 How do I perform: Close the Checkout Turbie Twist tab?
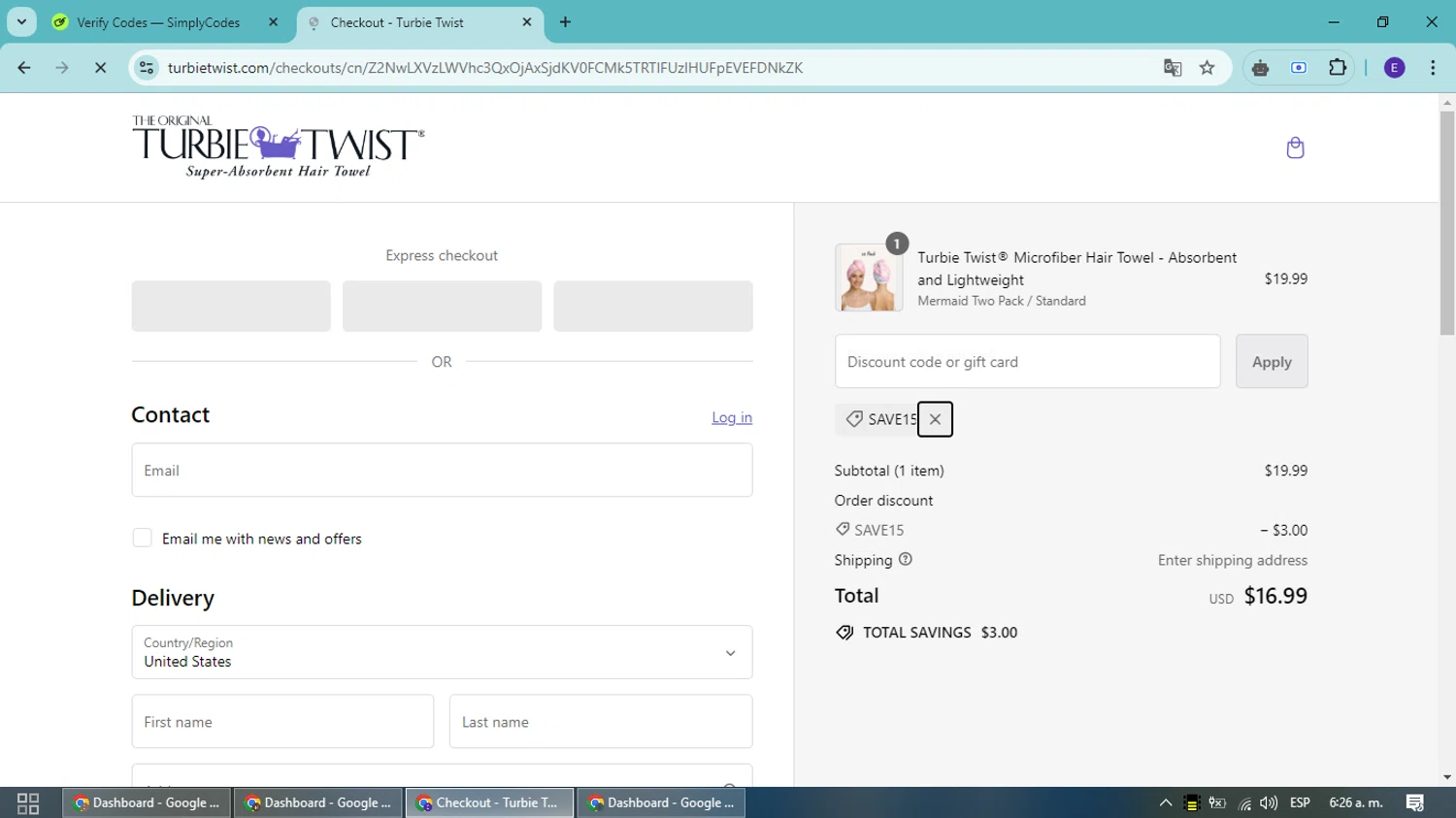[527, 22]
